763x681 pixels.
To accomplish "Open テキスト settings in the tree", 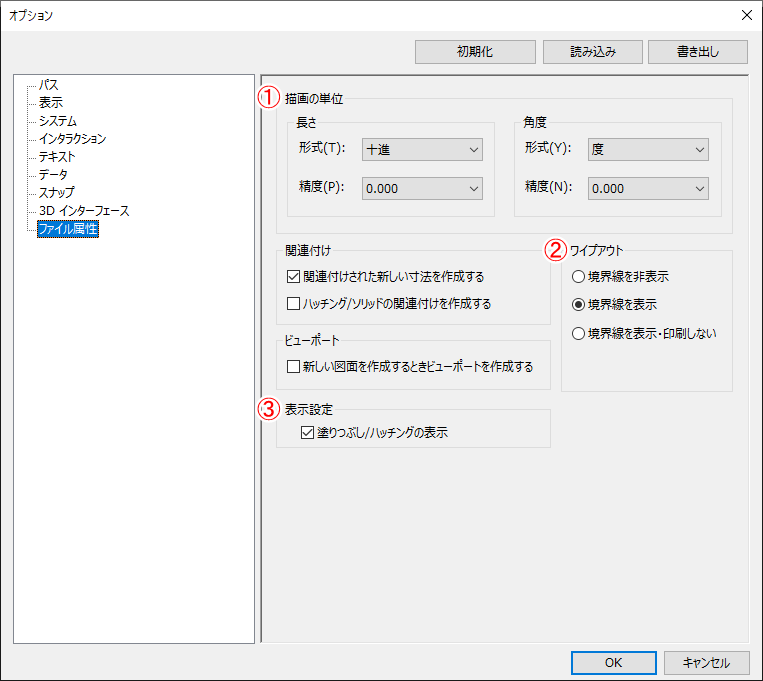I will 57,157.
